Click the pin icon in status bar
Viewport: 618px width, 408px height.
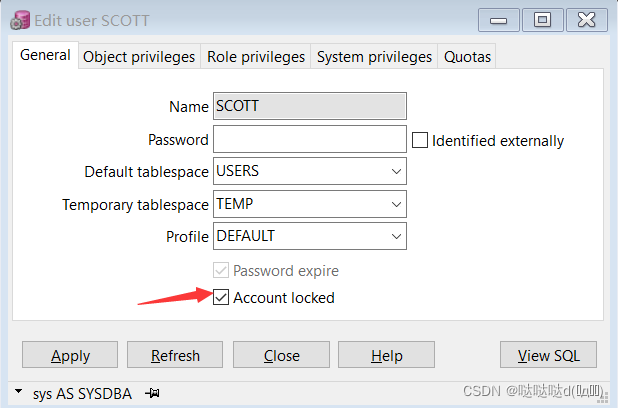pos(153,393)
